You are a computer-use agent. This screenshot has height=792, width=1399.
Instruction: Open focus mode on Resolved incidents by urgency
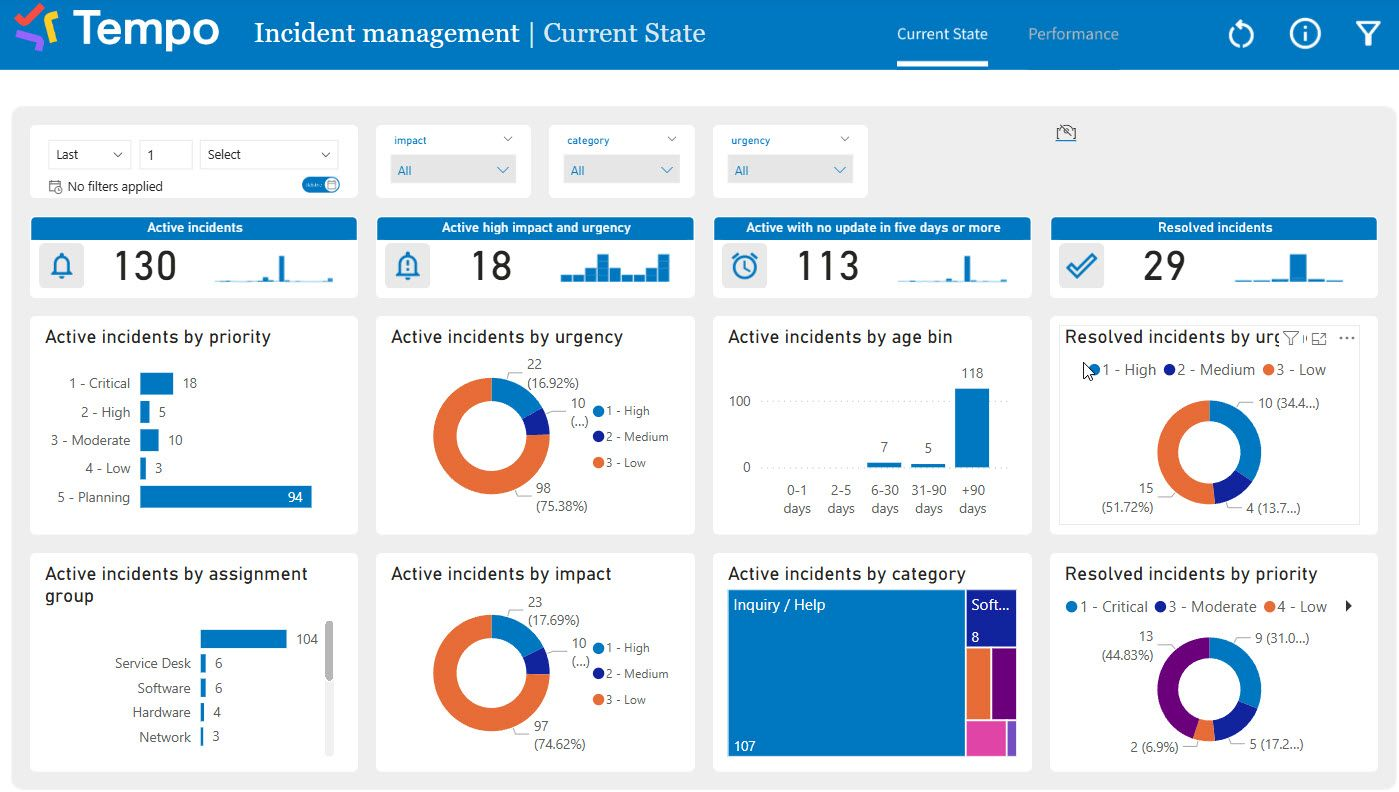click(x=1319, y=338)
